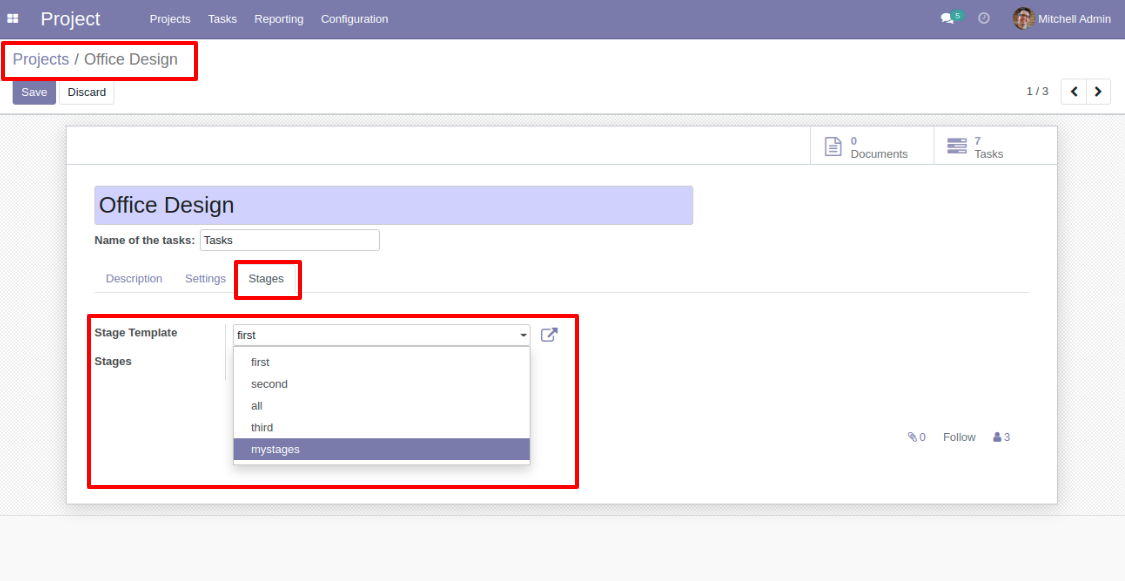Click the Follow button
Viewport: 1125px width, 581px height.
(x=959, y=437)
